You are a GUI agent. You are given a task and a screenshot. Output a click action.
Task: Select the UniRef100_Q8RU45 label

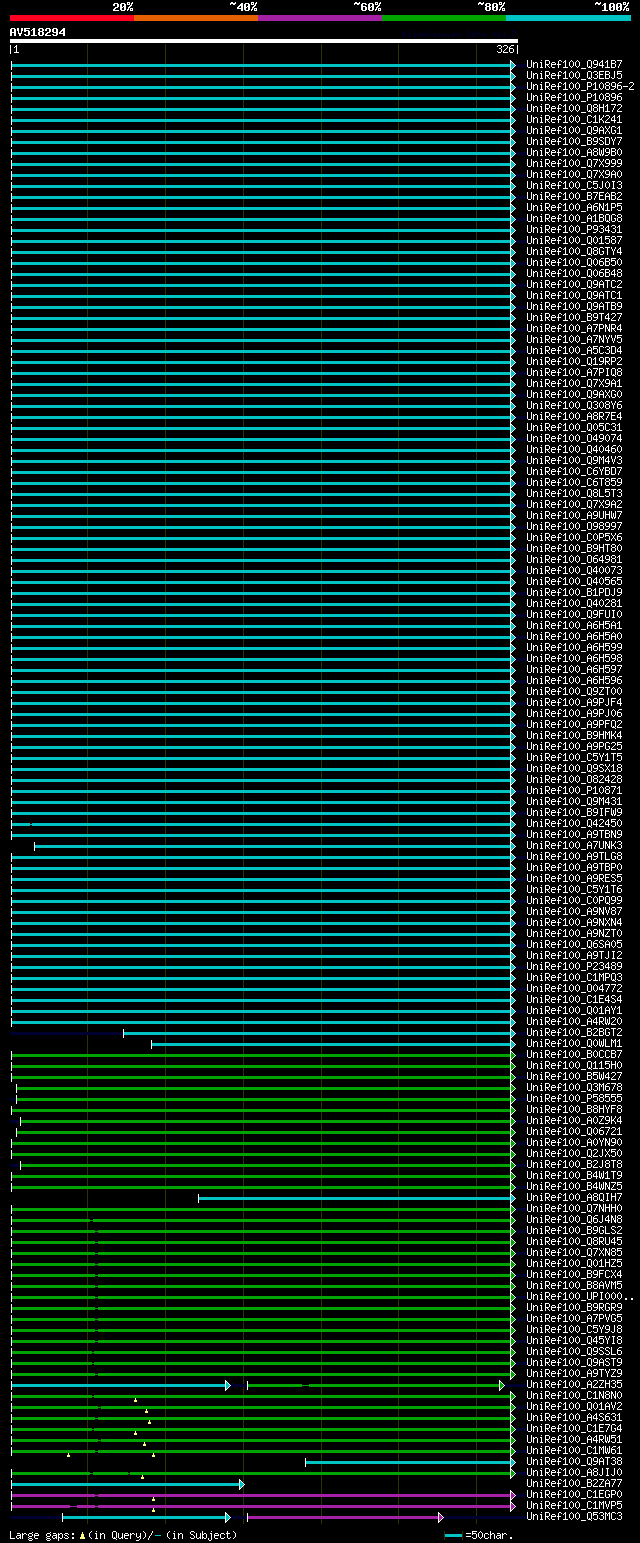coord(574,1241)
